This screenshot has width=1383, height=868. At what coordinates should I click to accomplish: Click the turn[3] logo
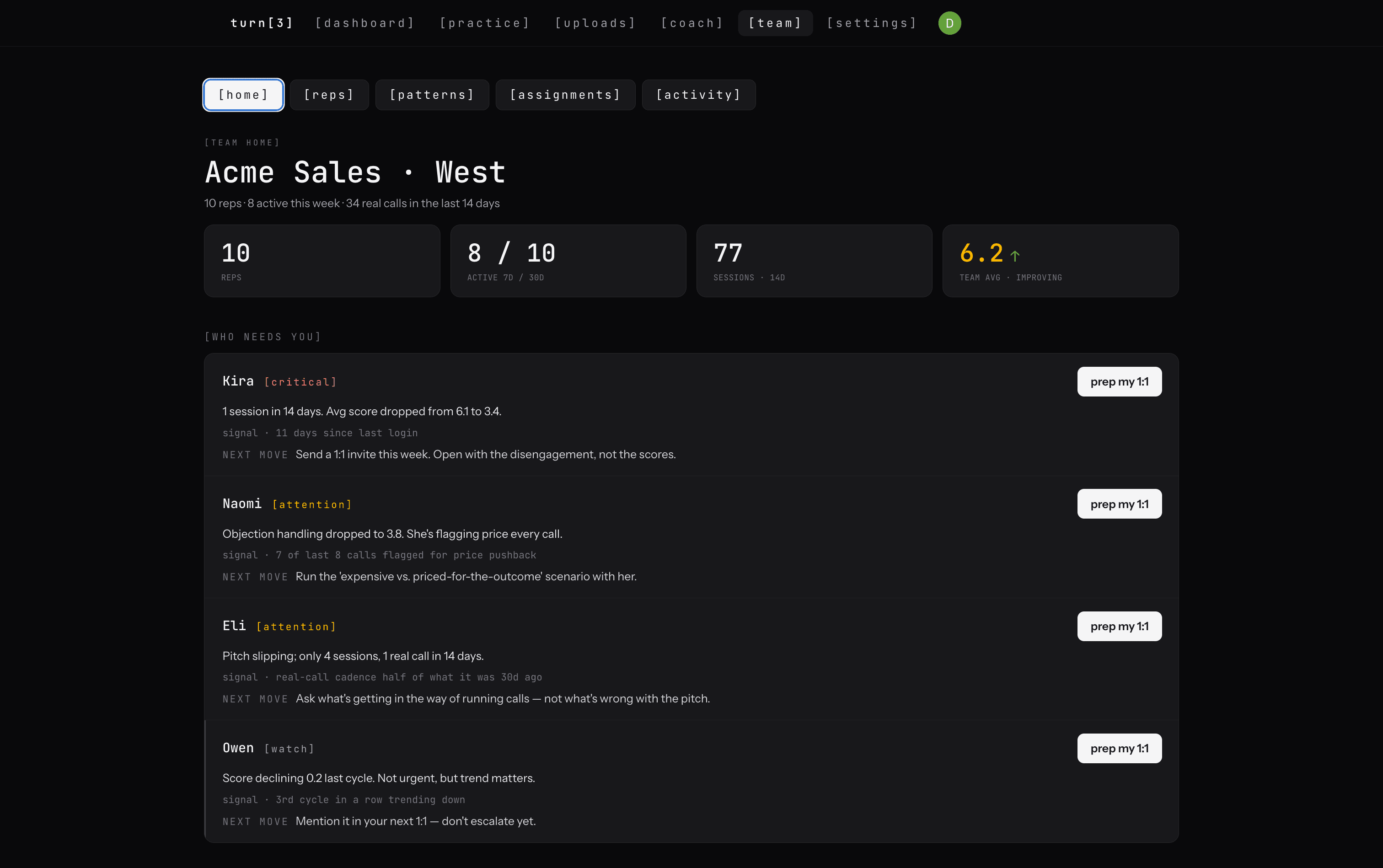click(262, 23)
